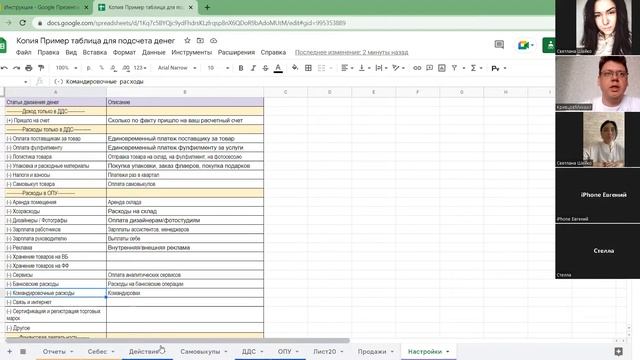Select cell 'Аренда склада'

[185, 202]
